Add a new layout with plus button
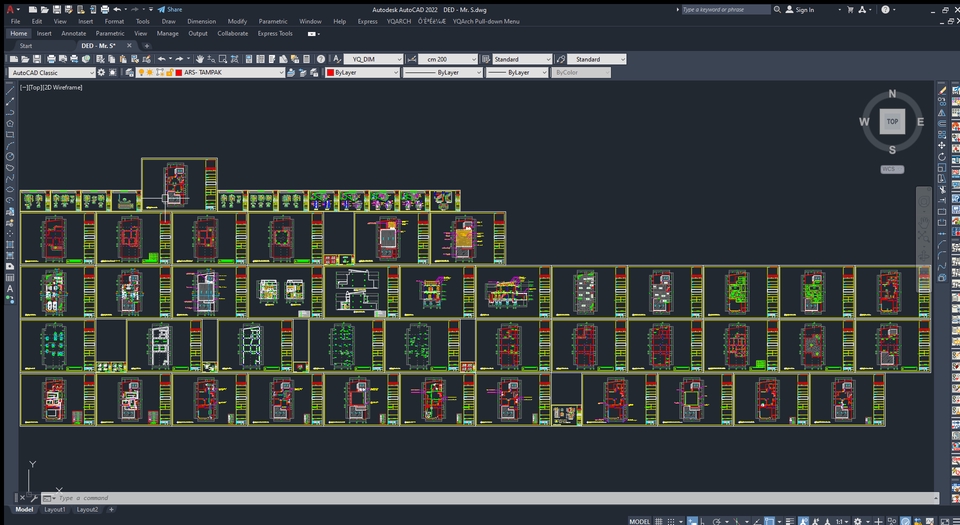960x525 pixels. pyautogui.click(x=111, y=509)
